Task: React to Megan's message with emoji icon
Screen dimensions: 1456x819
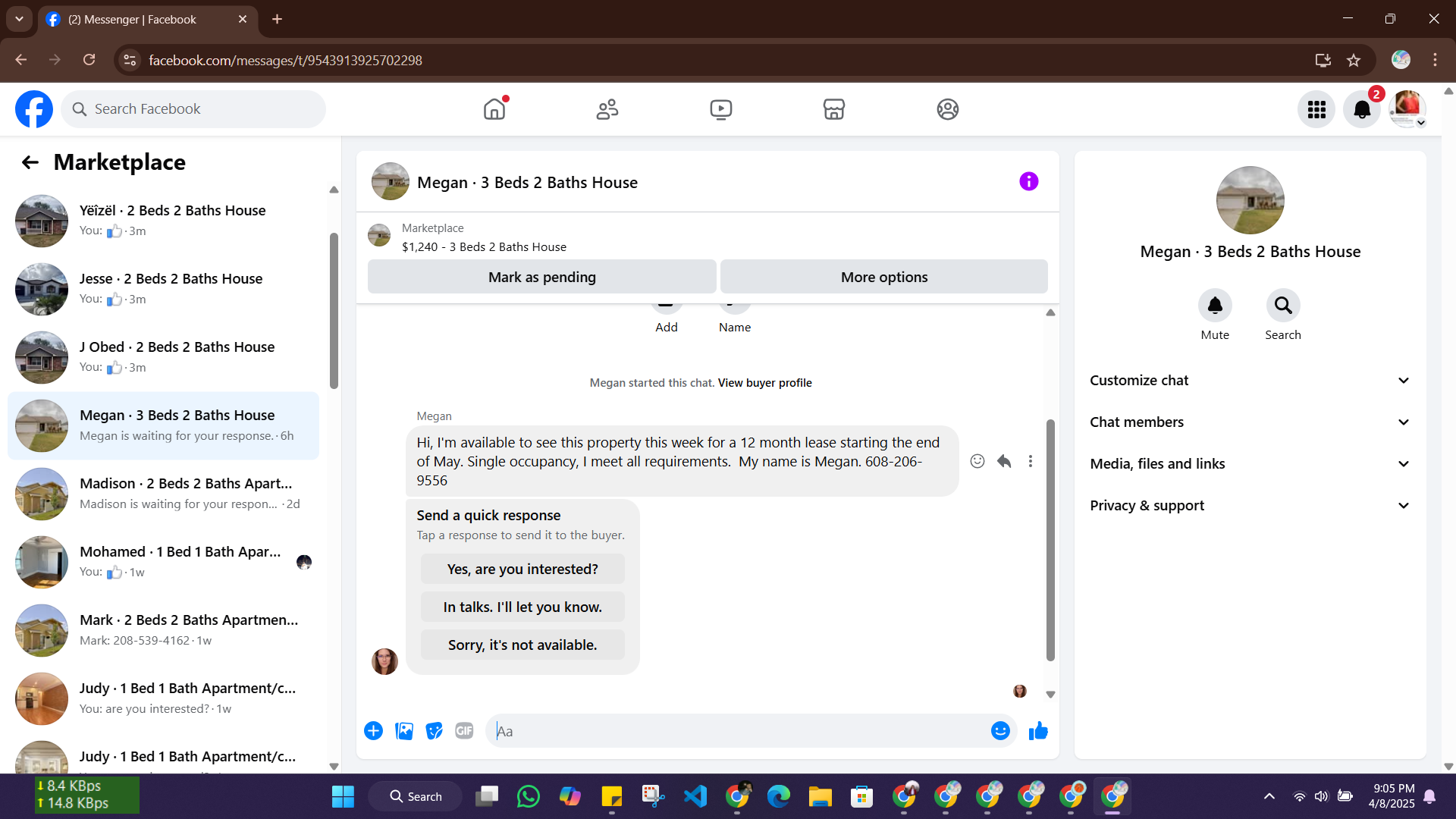Action: click(977, 461)
